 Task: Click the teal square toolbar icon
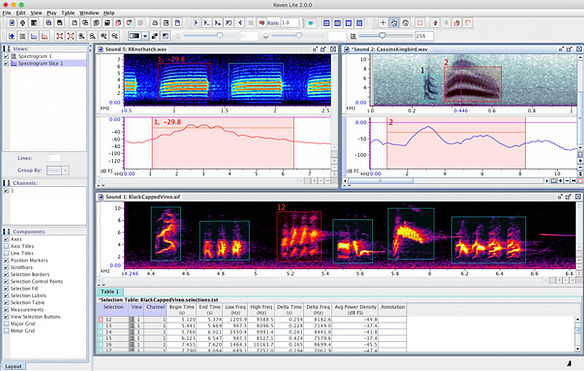coord(311,23)
